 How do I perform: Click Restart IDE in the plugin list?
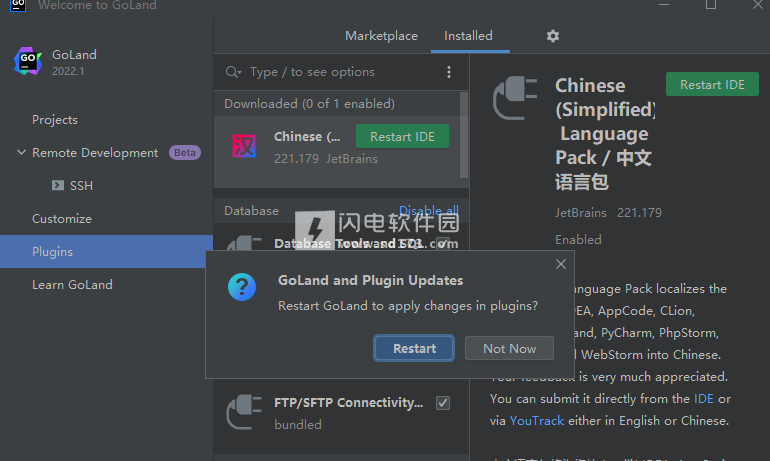(402, 136)
